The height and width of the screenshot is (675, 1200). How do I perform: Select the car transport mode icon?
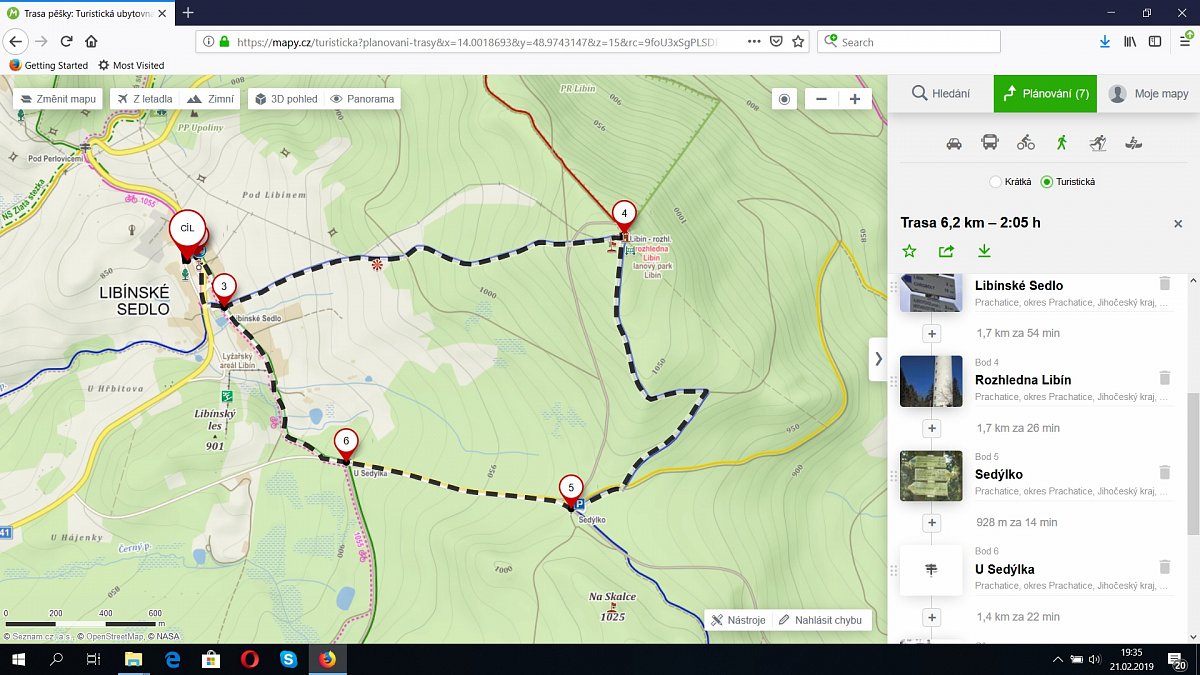click(x=954, y=143)
